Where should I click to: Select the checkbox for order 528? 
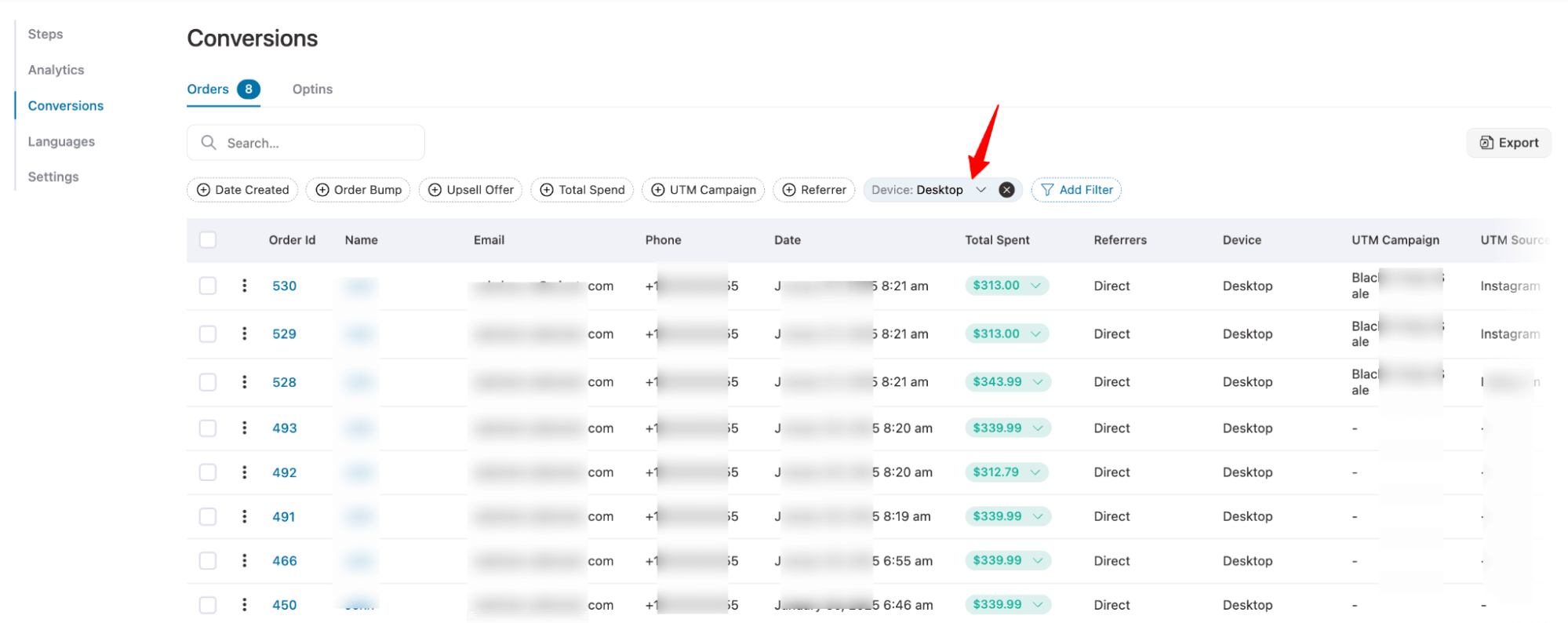pyautogui.click(x=208, y=382)
